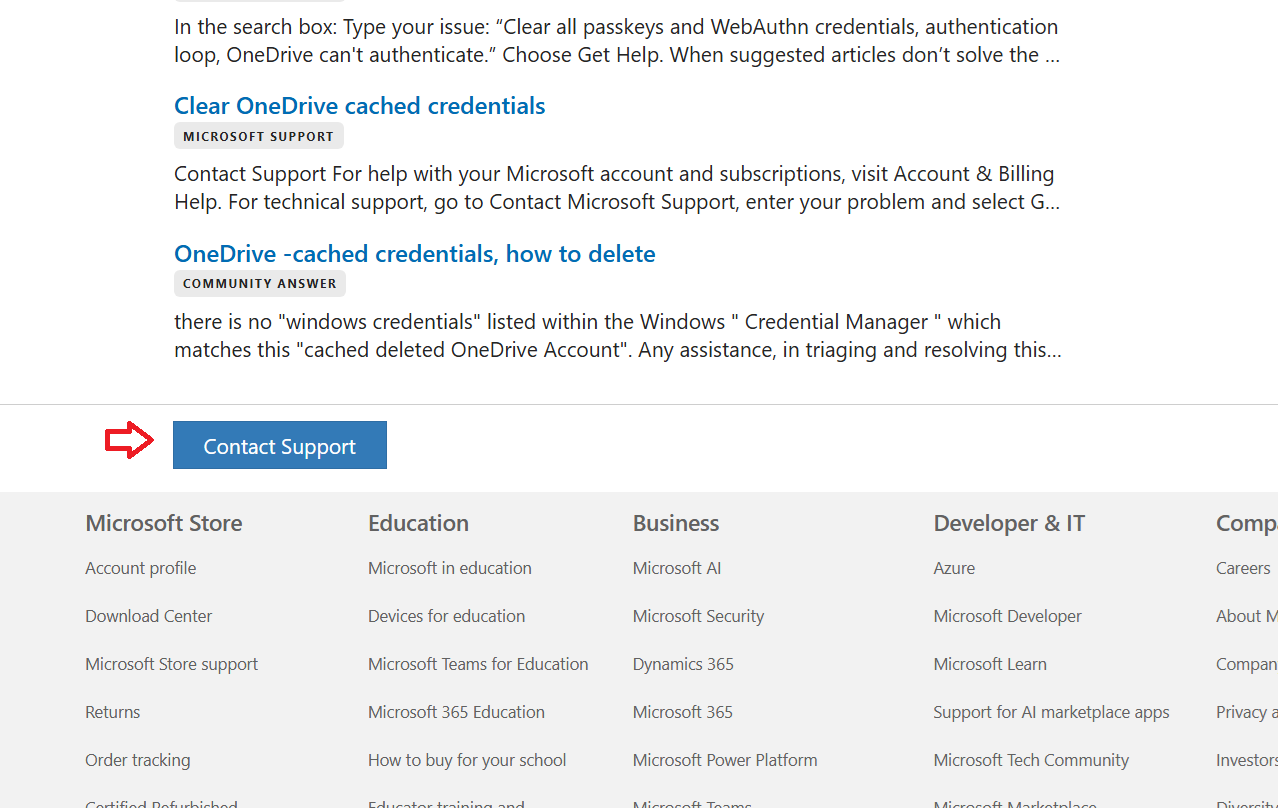
Task: Open 'Clear OneDrive cached credentials' article
Action: tap(360, 106)
